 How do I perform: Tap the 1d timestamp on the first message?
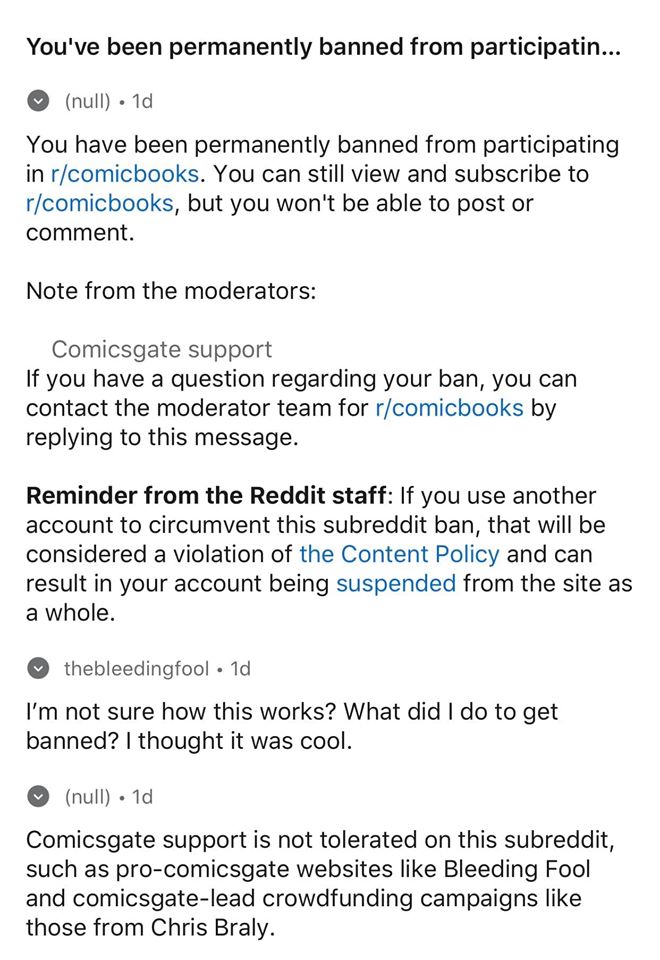coord(142,101)
